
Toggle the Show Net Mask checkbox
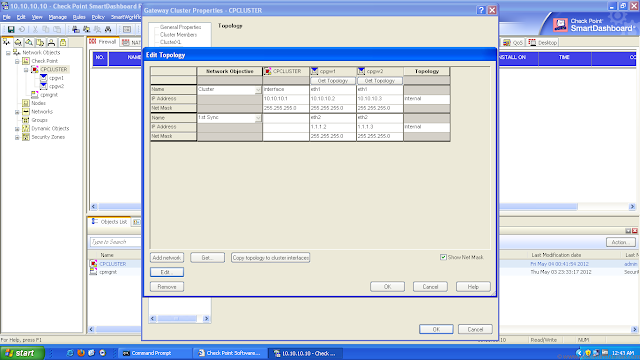(x=443, y=257)
